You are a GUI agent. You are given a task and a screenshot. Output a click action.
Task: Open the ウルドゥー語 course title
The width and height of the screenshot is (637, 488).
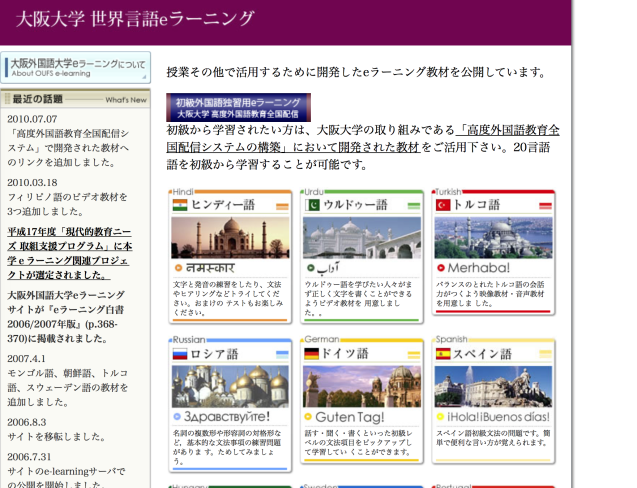click(x=355, y=205)
